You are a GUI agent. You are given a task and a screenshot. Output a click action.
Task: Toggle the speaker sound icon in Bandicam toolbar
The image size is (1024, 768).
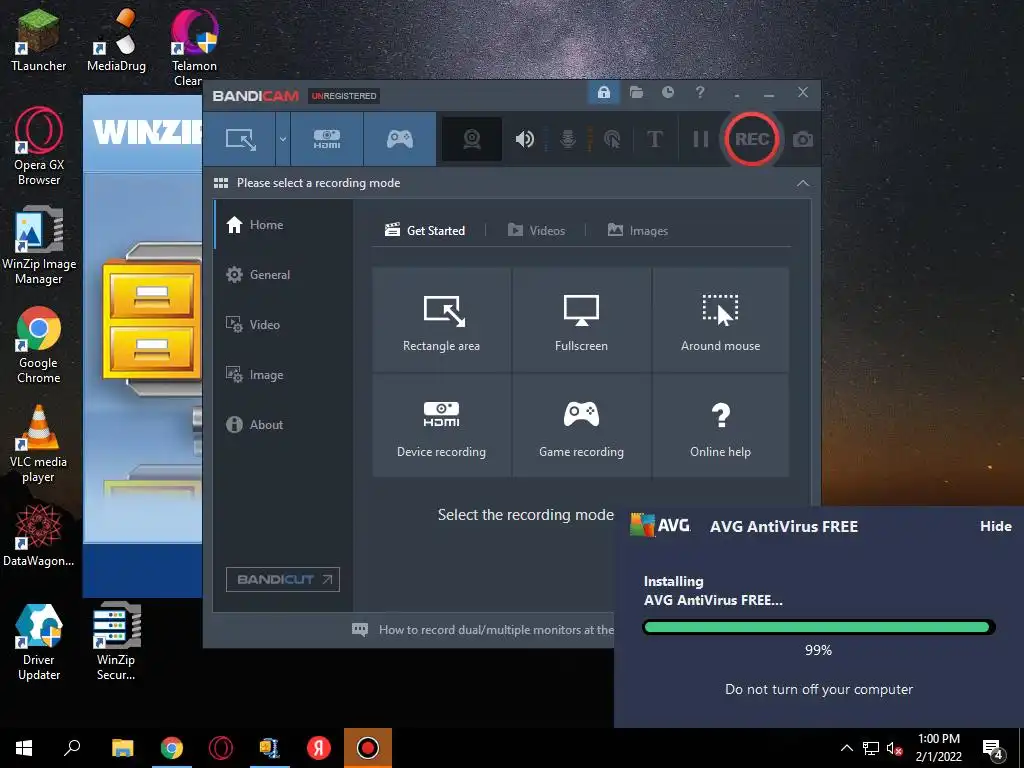coord(524,139)
